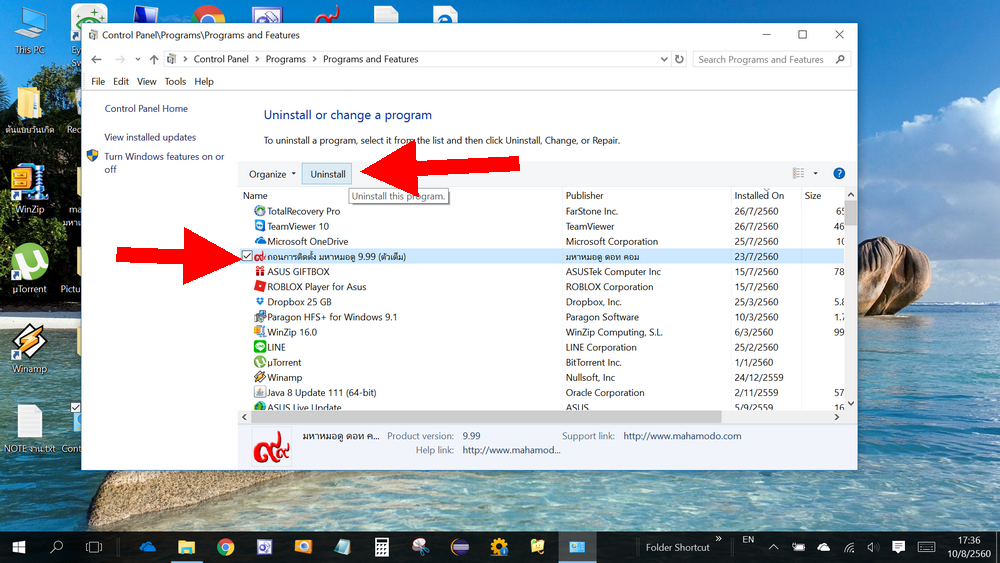This screenshot has height=563, width=1000.
Task: Select Microsoft OneDrive program icon
Action: (260, 241)
